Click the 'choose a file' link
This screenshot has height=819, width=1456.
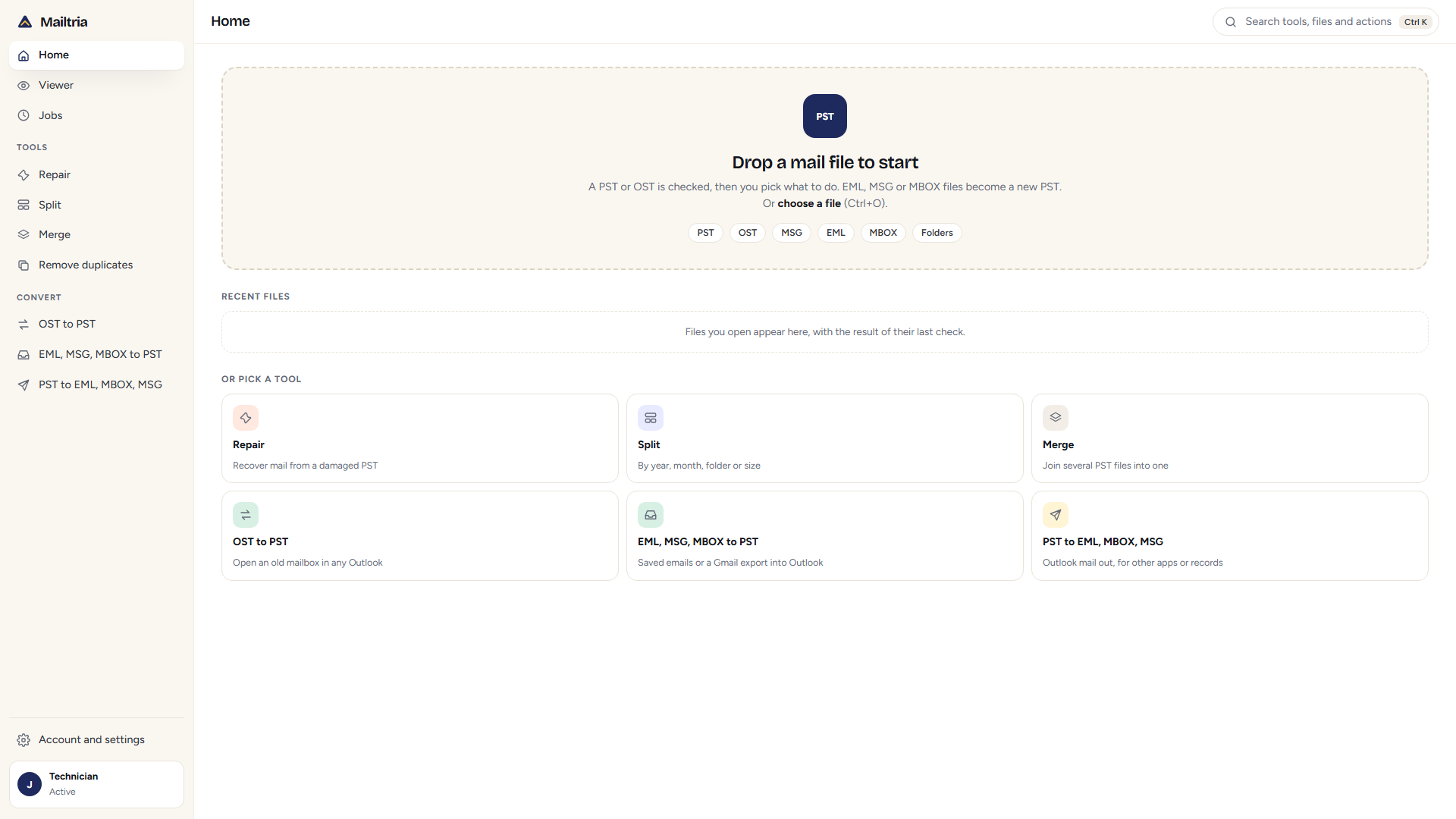click(809, 203)
